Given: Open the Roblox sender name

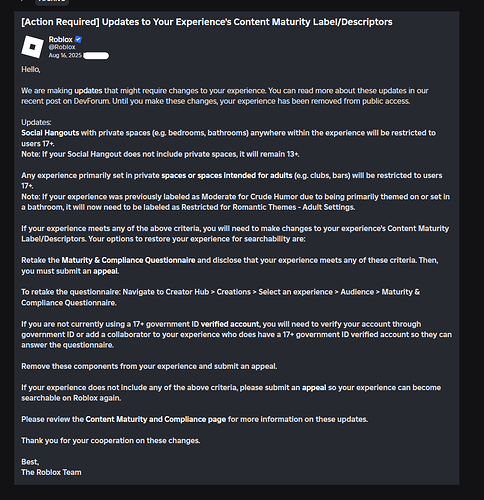Looking at the screenshot, I should click(60, 39).
